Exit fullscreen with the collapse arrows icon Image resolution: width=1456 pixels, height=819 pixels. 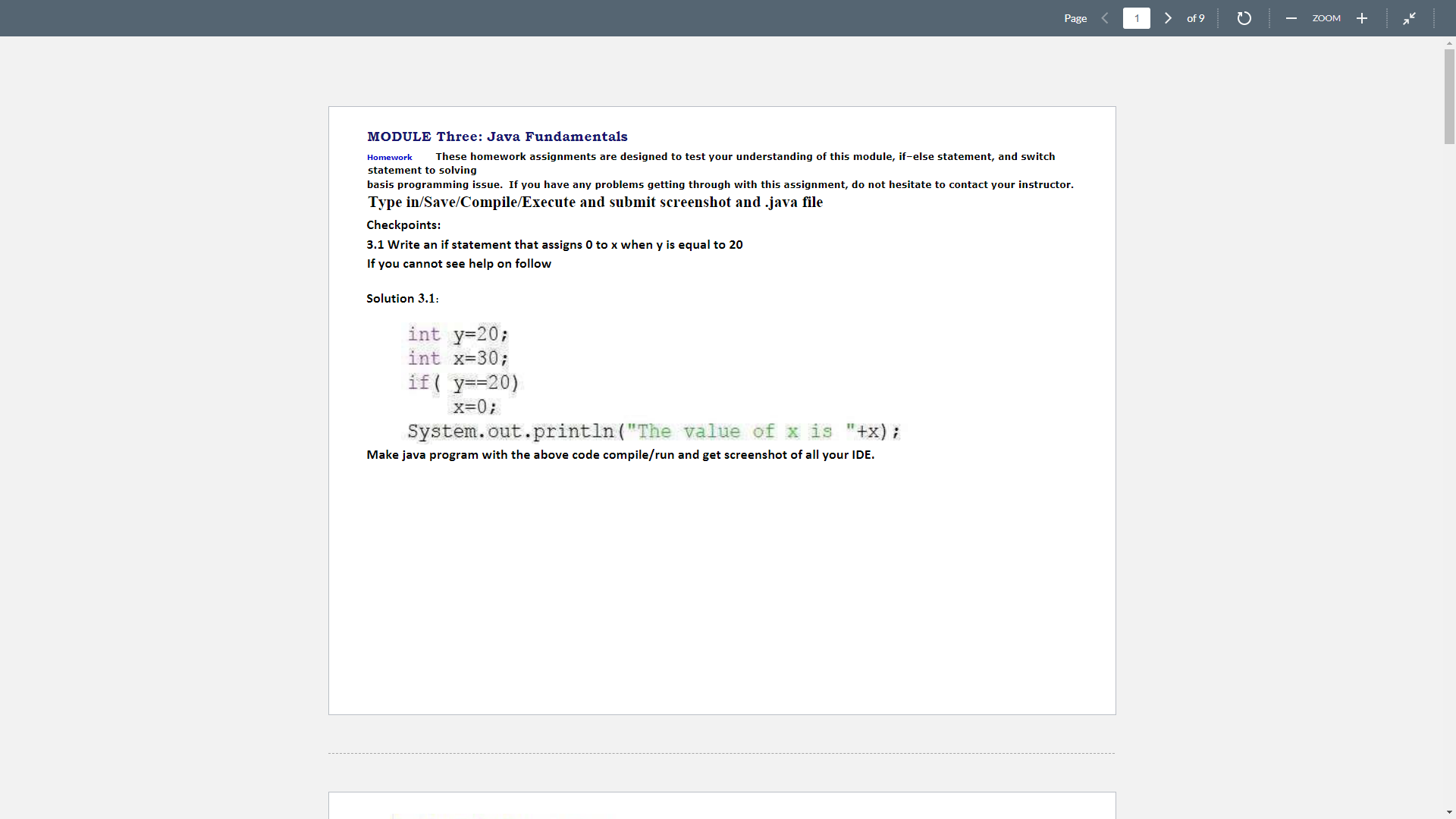pos(1409,18)
